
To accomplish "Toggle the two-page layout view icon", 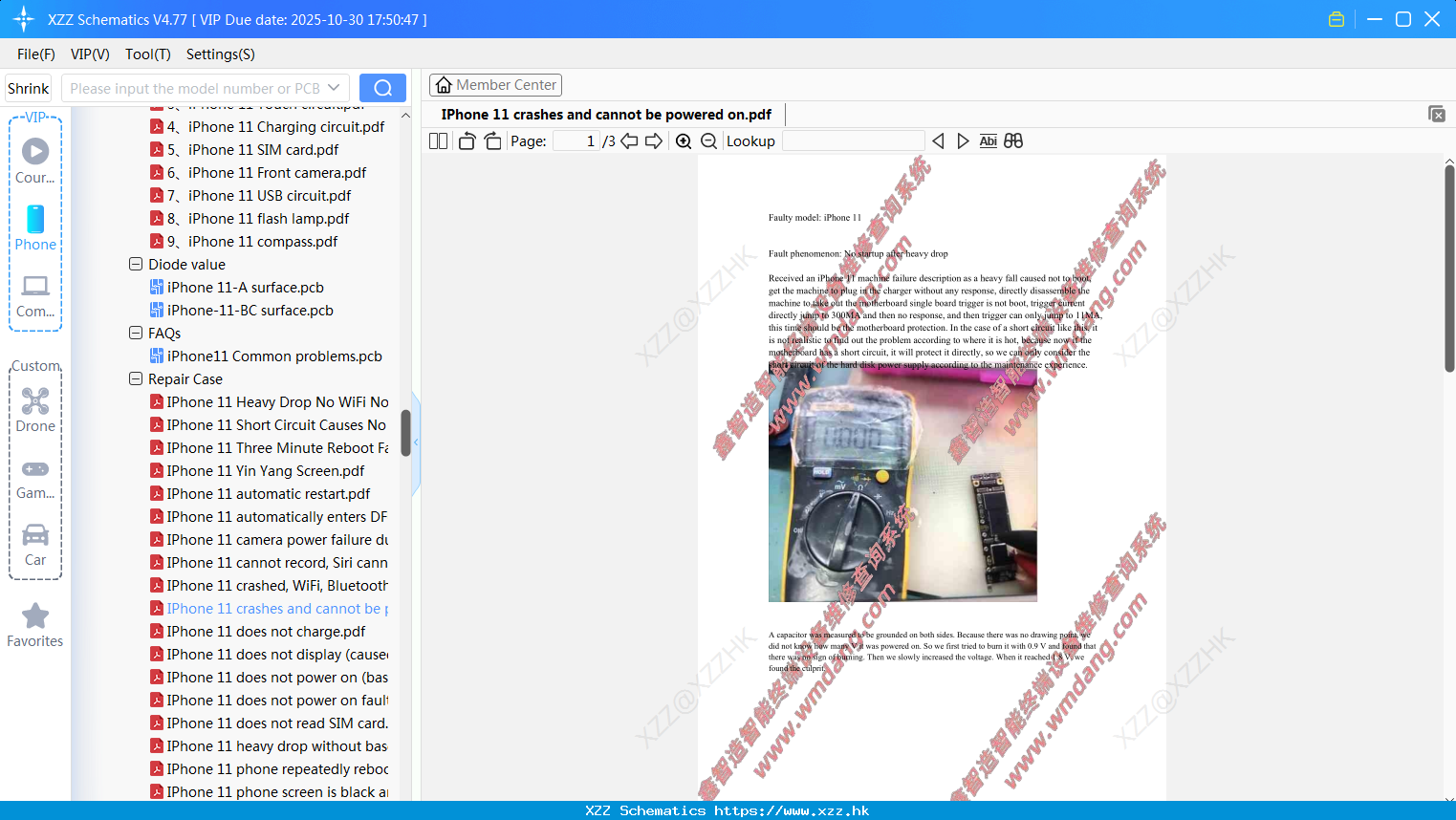I will click(x=438, y=141).
